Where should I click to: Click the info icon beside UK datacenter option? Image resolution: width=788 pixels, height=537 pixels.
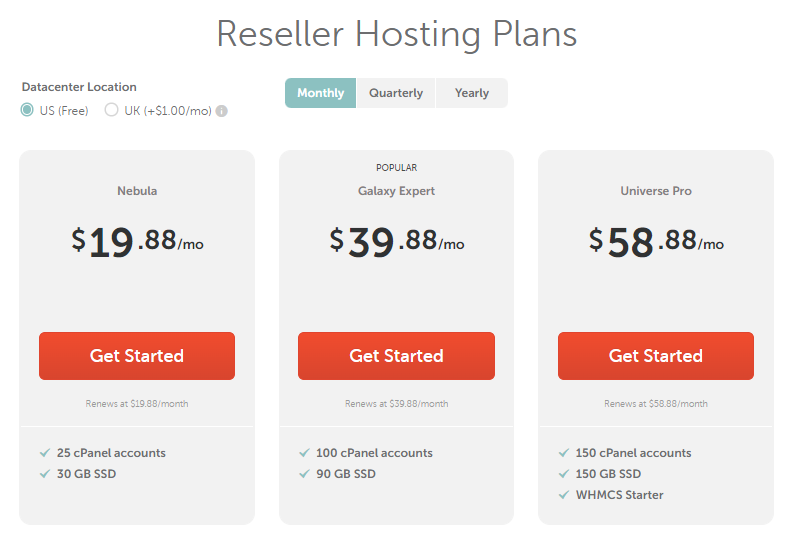pyautogui.click(x=222, y=111)
